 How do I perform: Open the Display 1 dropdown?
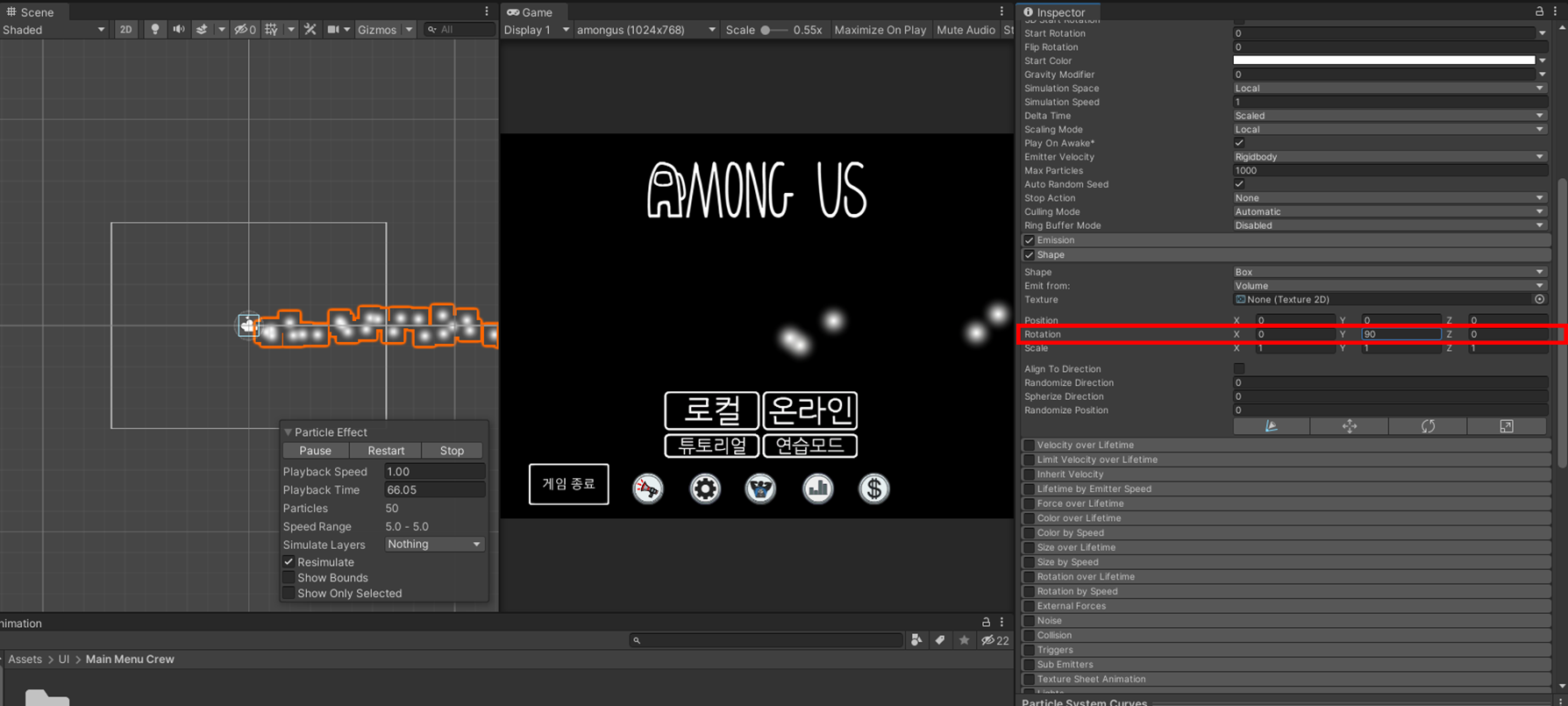point(537,30)
